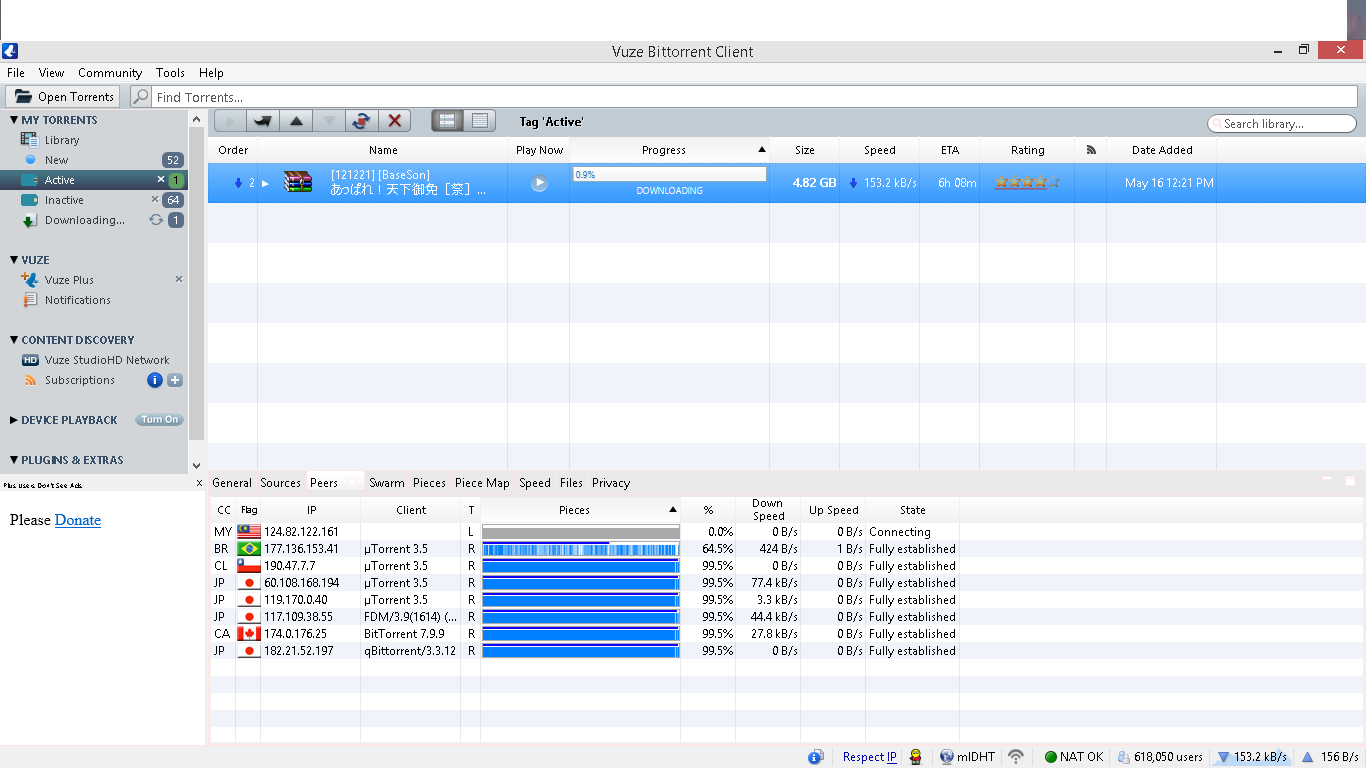
Task: Click the mIDHT globe status icon
Action: click(x=946, y=757)
